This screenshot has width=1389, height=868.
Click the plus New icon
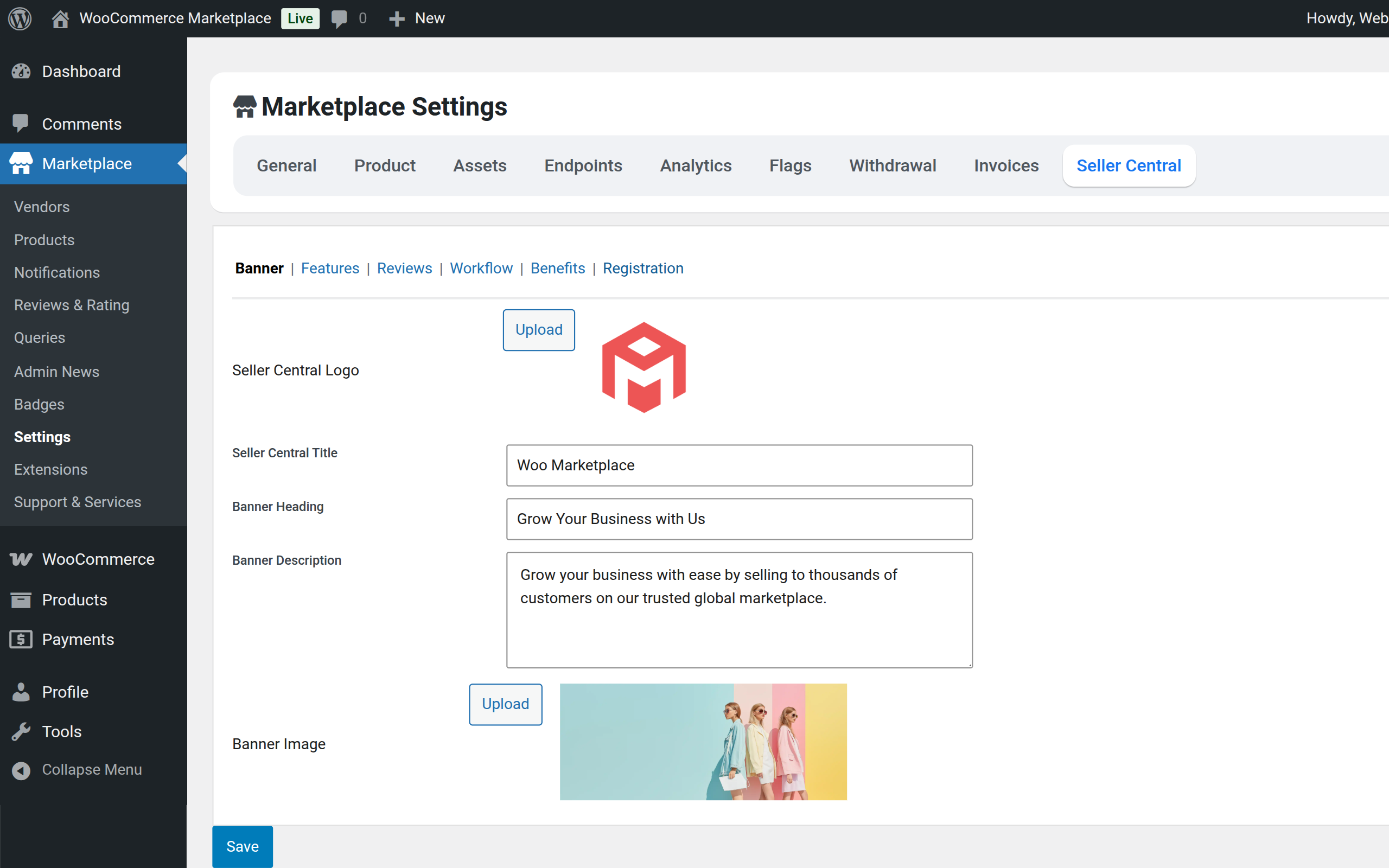pos(397,18)
